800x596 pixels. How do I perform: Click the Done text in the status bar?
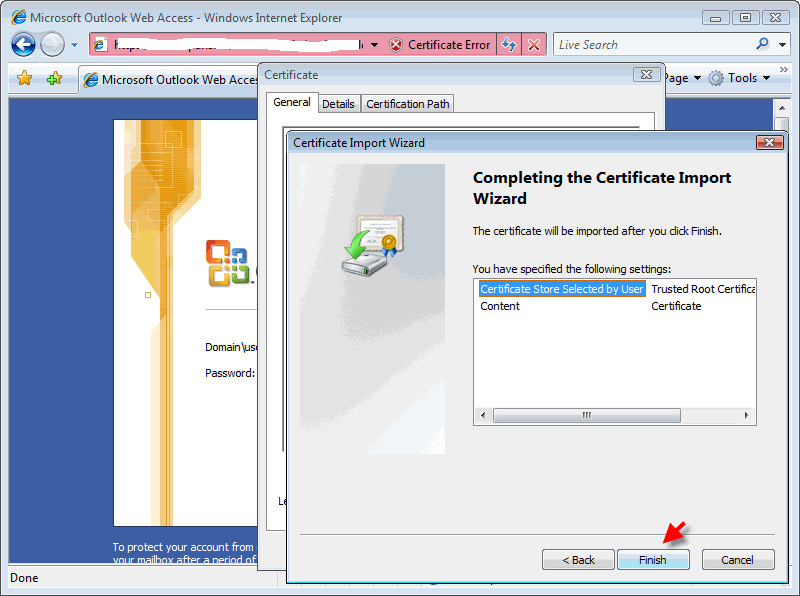(x=24, y=578)
